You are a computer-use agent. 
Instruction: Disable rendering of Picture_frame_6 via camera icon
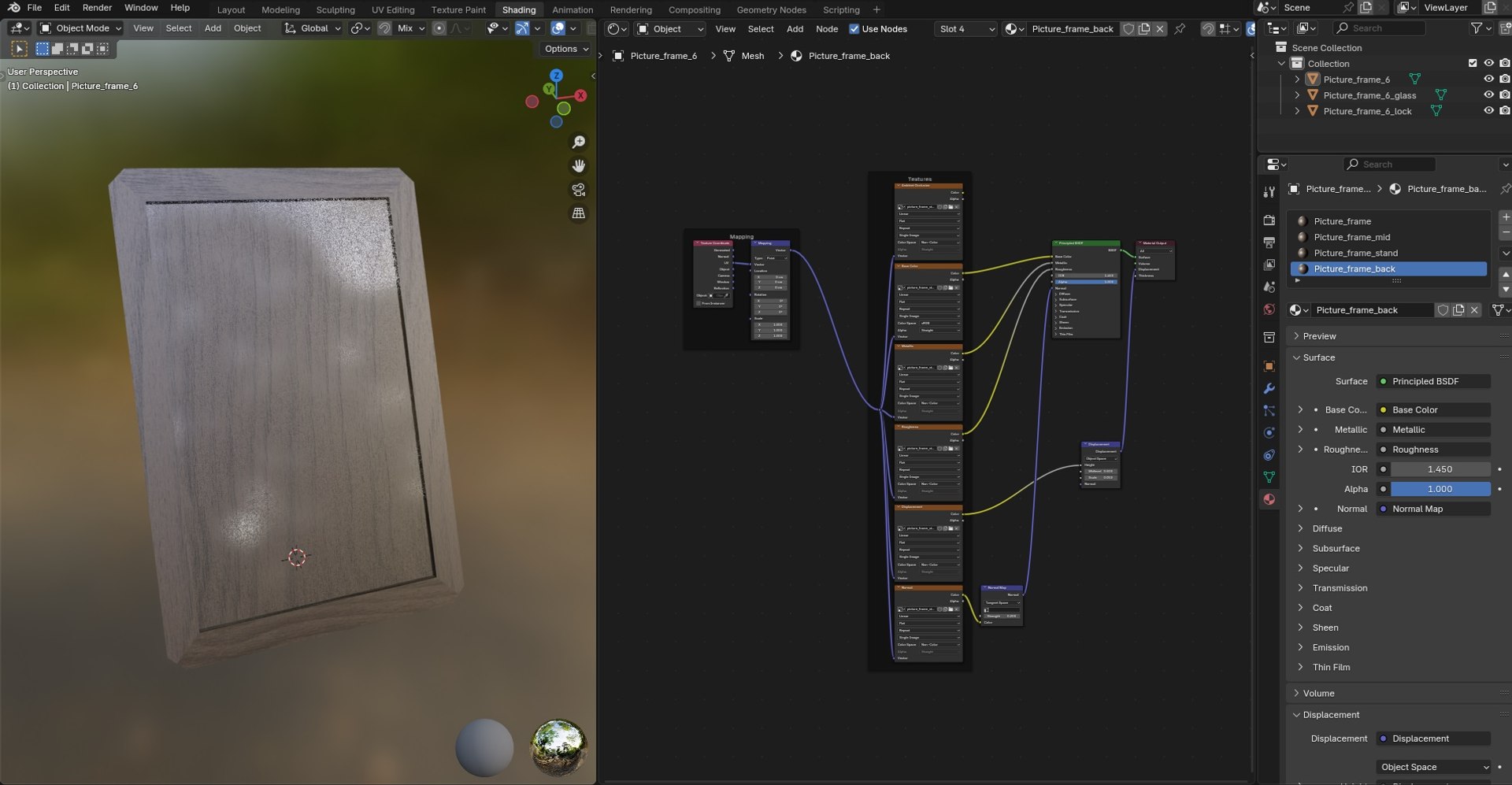tap(1505, 80)
